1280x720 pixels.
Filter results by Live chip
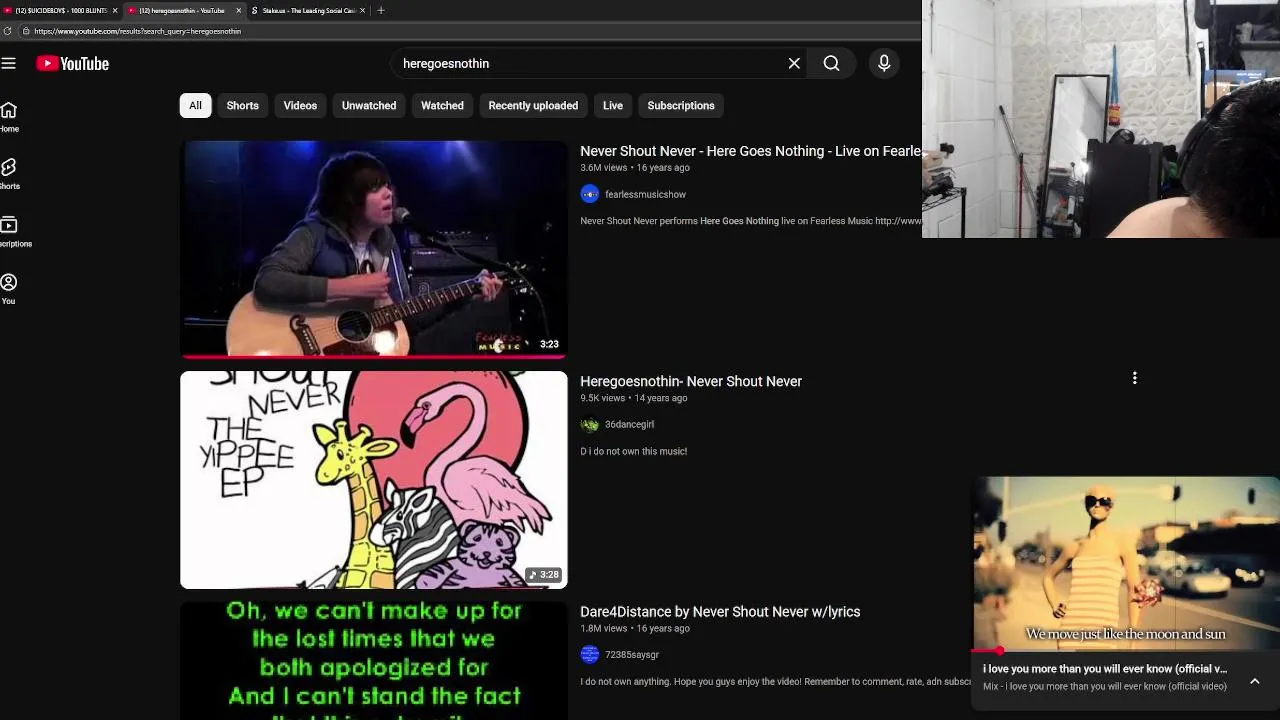click(x=613, y=105)
